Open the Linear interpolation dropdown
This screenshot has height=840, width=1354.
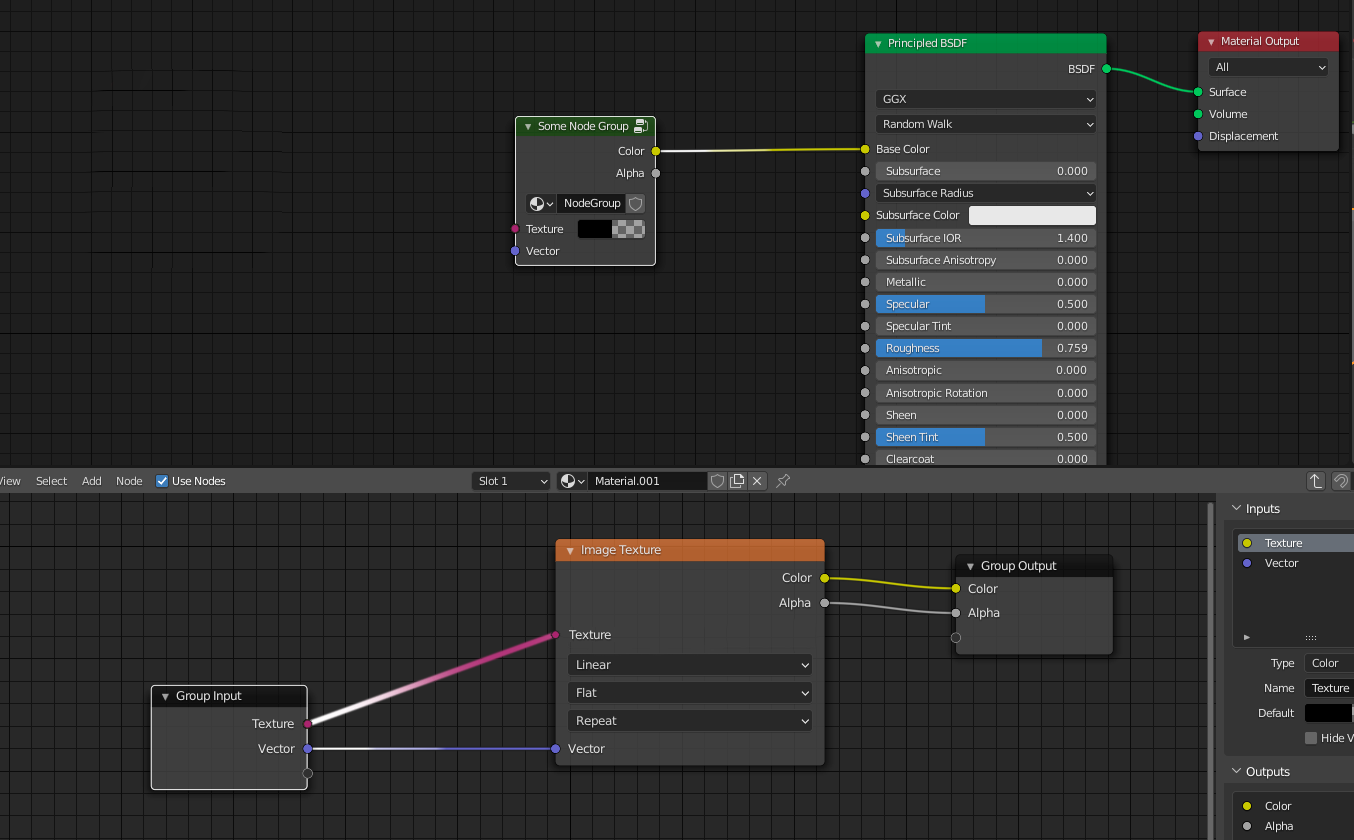[690, 665]
